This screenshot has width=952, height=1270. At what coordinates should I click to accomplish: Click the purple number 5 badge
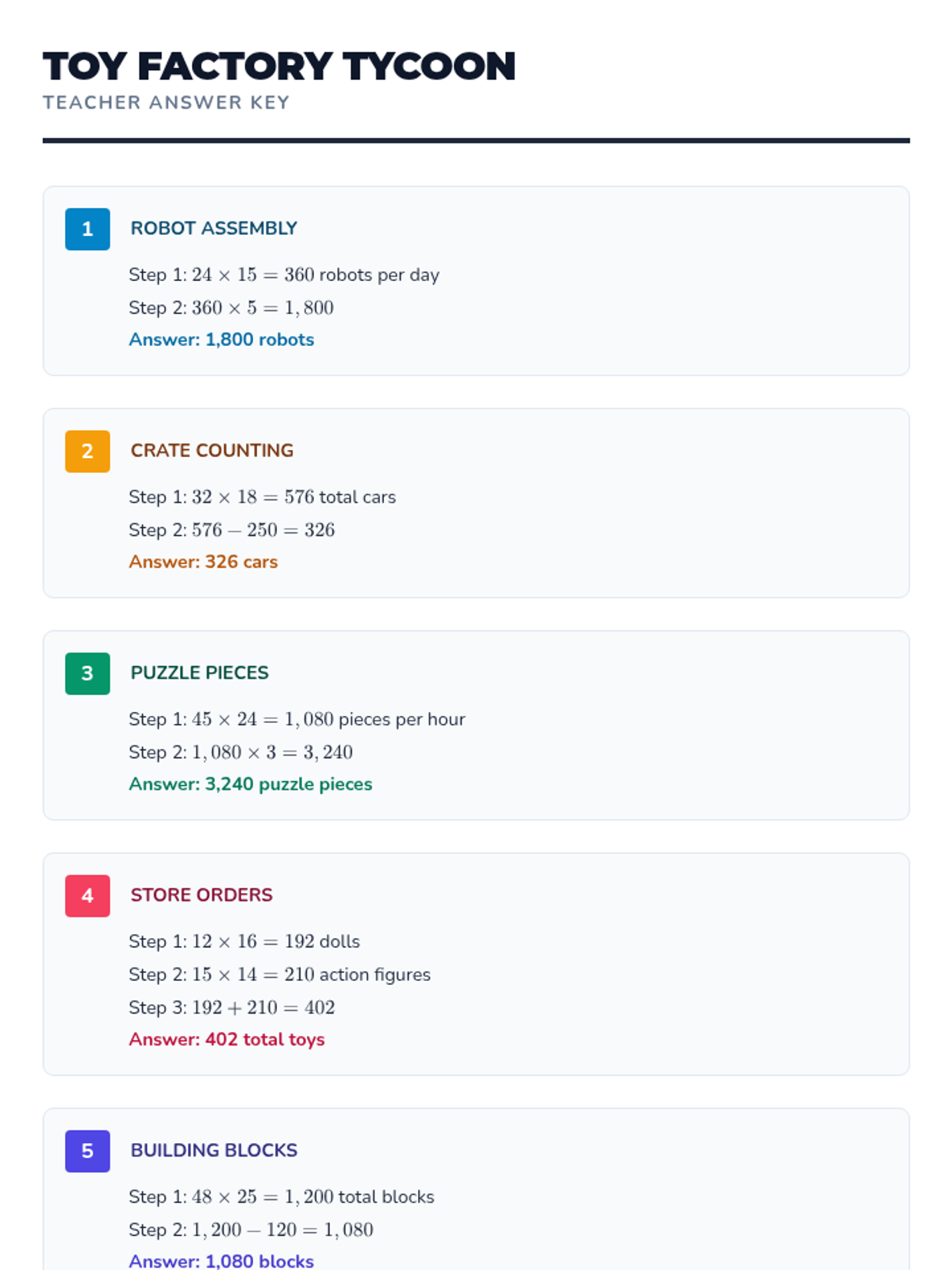coord(87,1152)
